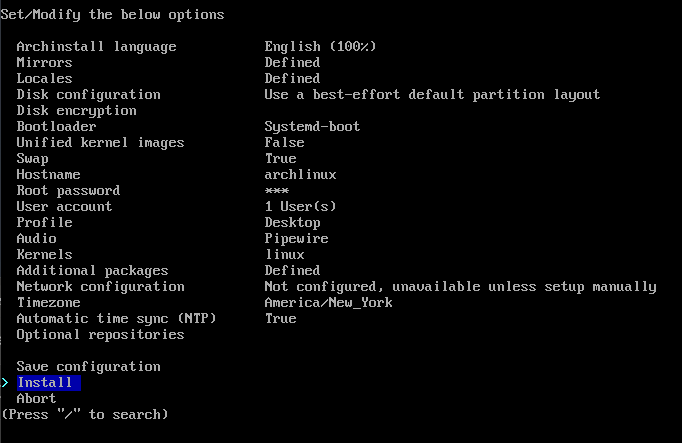Open the Profile selection
The height and width of the screenshot is (443, 682).
pyautogui.click(x=44, y=223)
